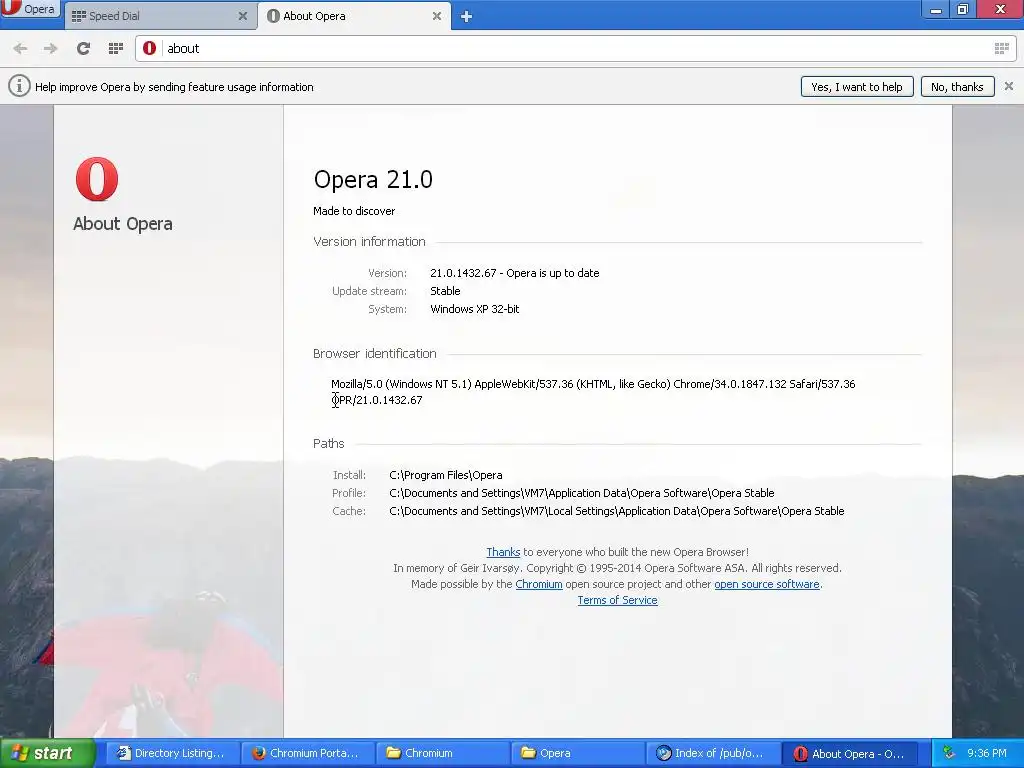The image size is (1024, 768).
Task: Click the 'Opera 21.0' heading
Action: 373,180
